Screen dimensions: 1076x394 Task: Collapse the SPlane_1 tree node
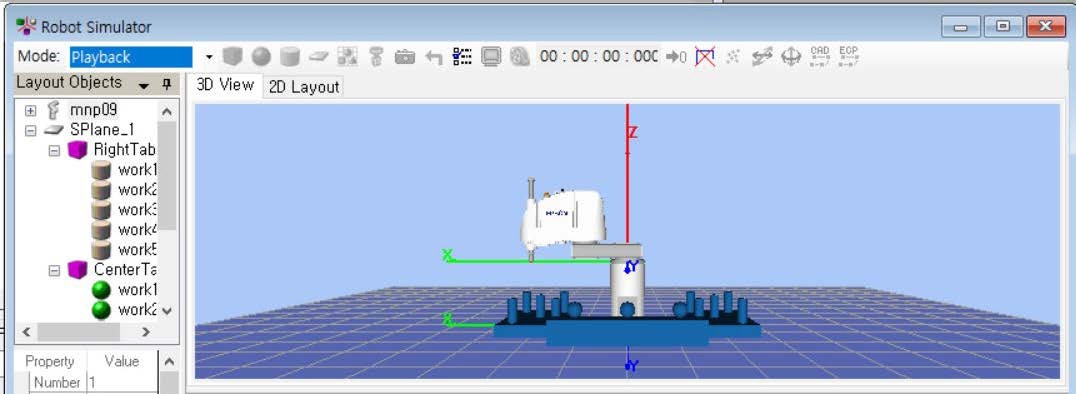(x=30, y=130)
